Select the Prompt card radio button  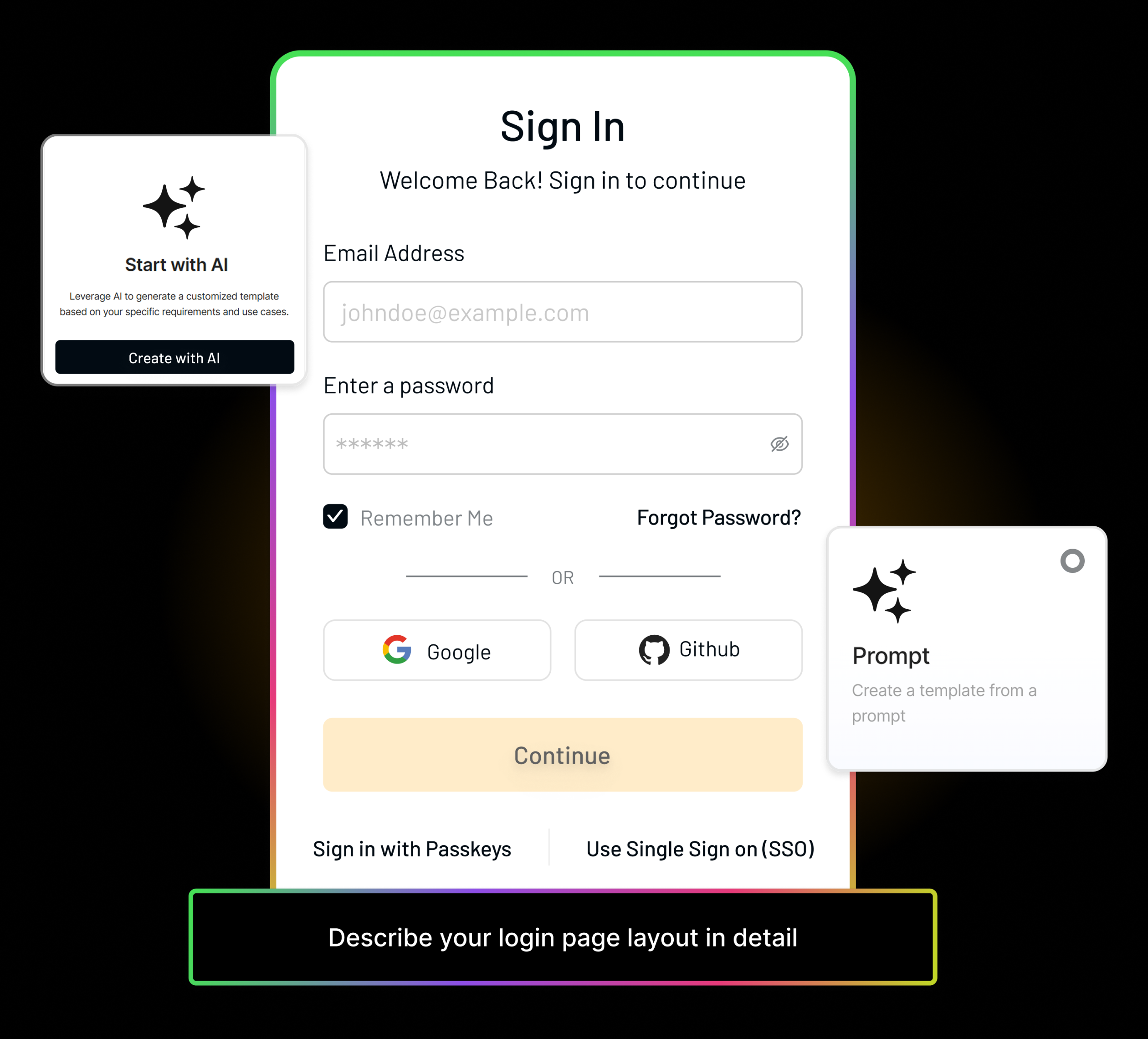tap(1072, 561)
